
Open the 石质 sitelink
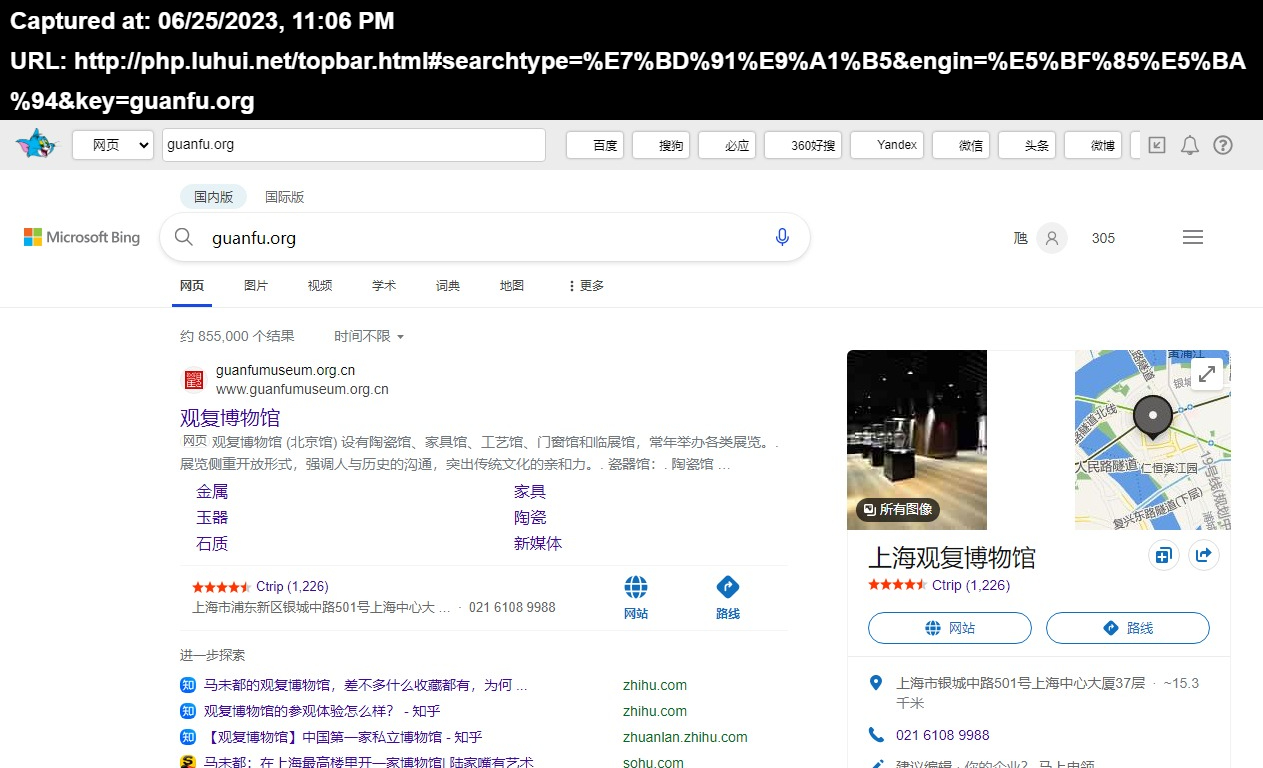point(212,544)
